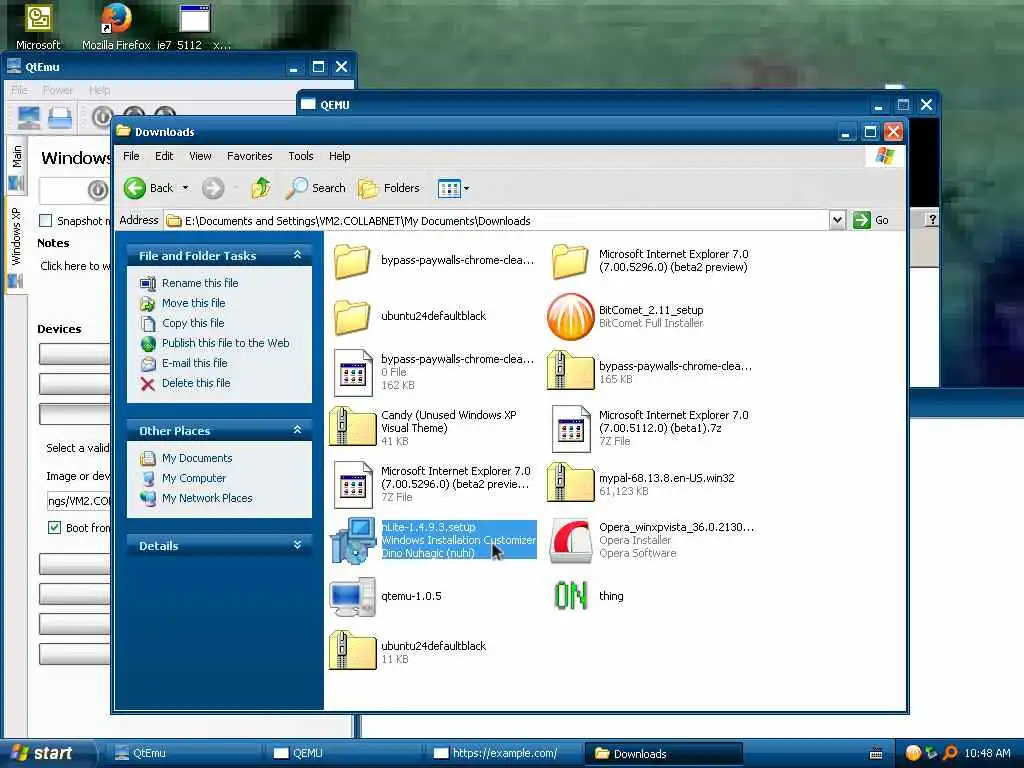The width and height of the screenshot is (1024, 768).
Task: Select the Internet Explorer 7.0 beta1 7z file
Action: point(570,428)
